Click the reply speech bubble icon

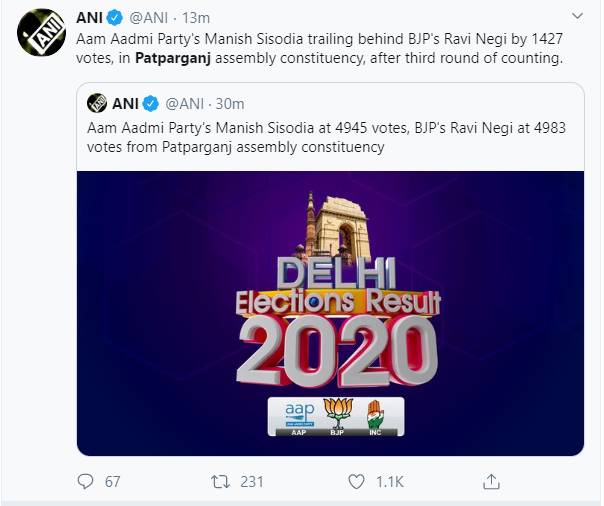pyautogui.click(x=85, y=482)
